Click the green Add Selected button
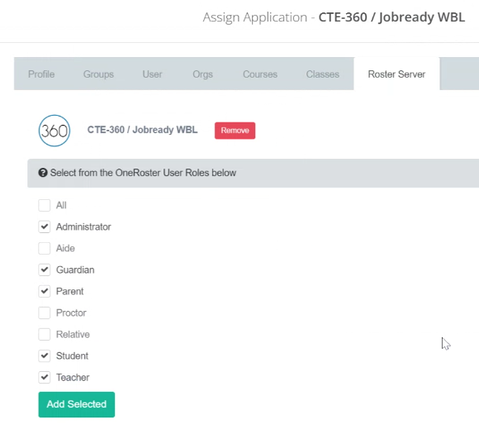 77,404
